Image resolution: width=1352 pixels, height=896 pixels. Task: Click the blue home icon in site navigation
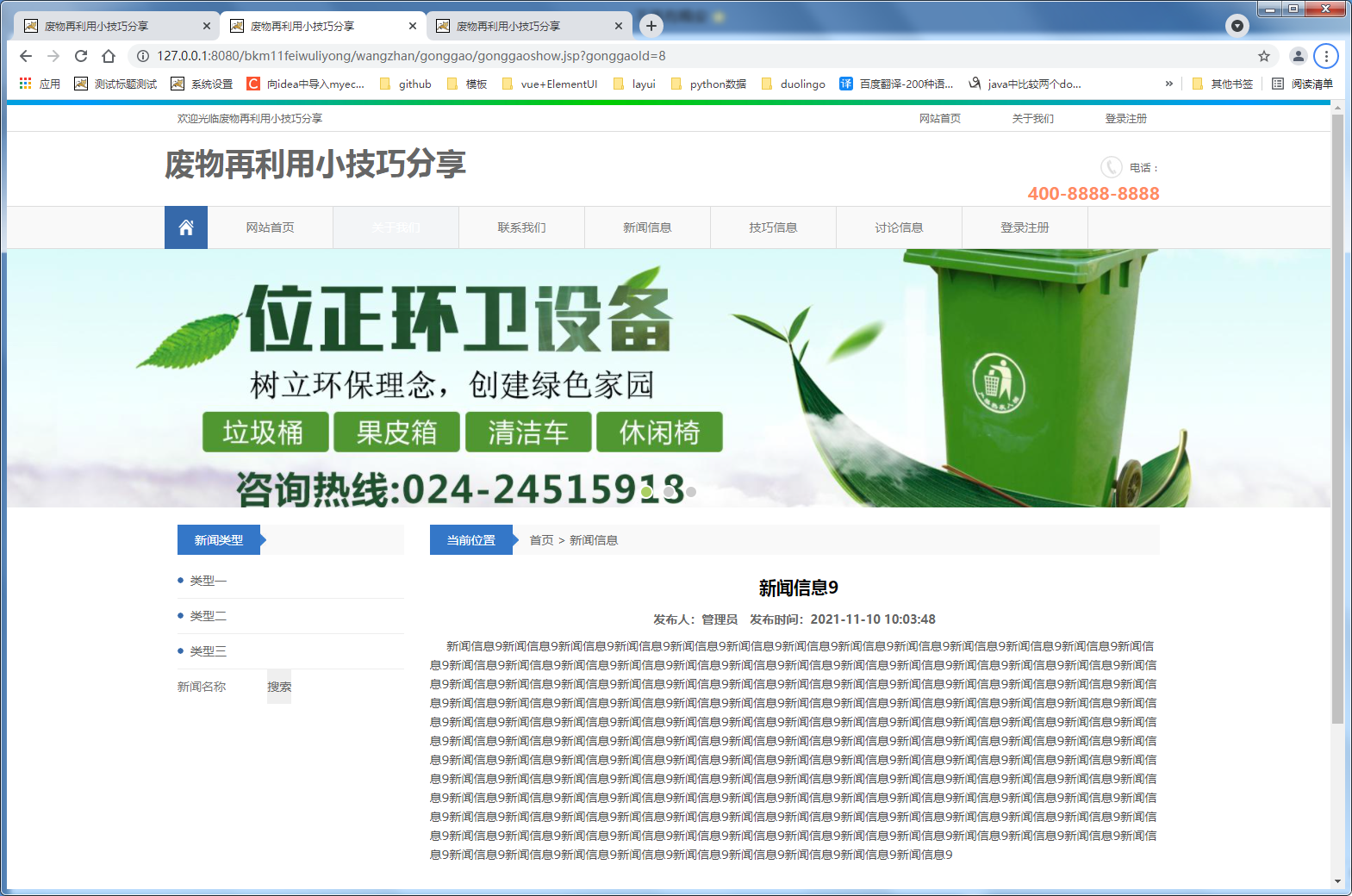pyautogui.click(x=186, y=227)
